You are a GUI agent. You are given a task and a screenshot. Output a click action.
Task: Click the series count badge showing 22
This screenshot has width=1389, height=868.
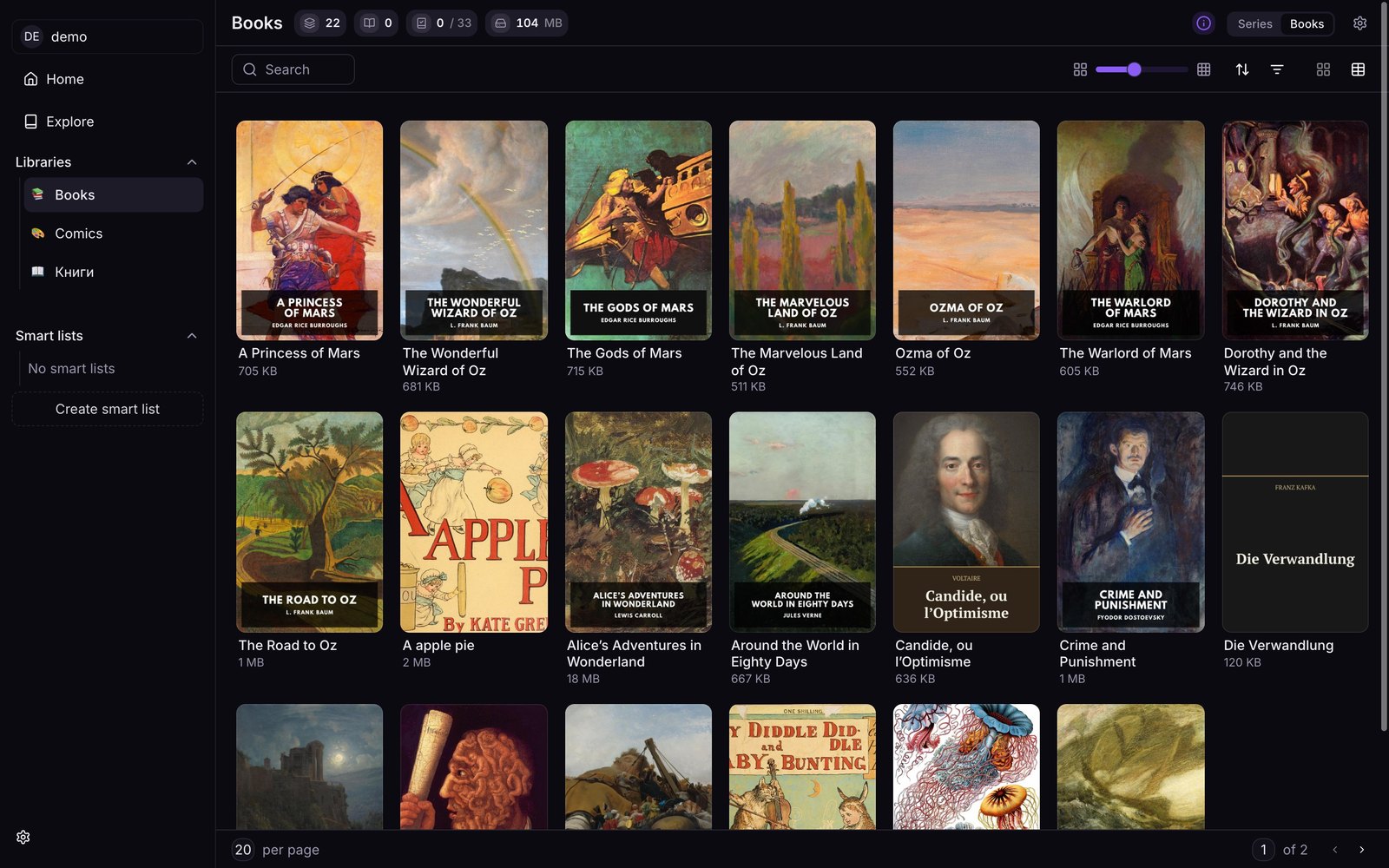click(x=320, y=23)
